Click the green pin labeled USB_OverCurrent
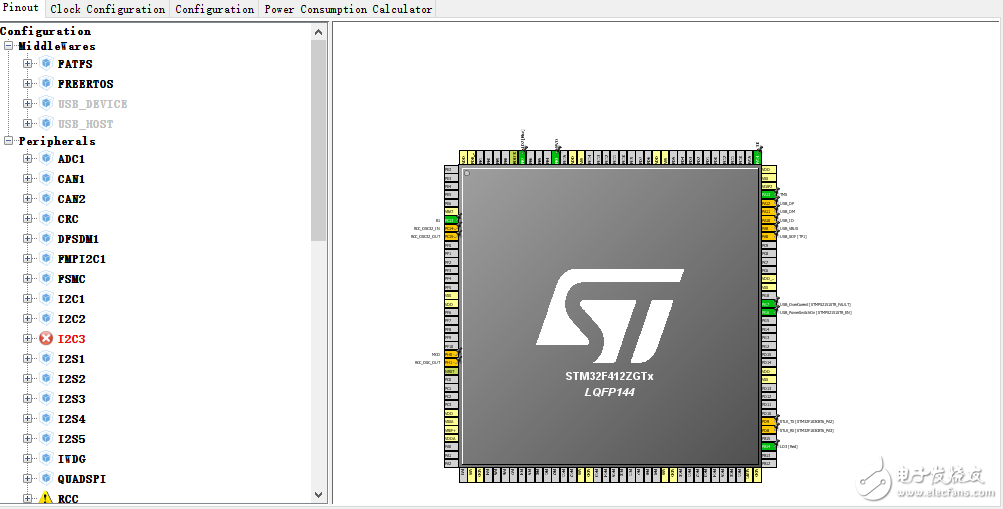Viewport: 1003px width, 509px height. tap(768, 304)
